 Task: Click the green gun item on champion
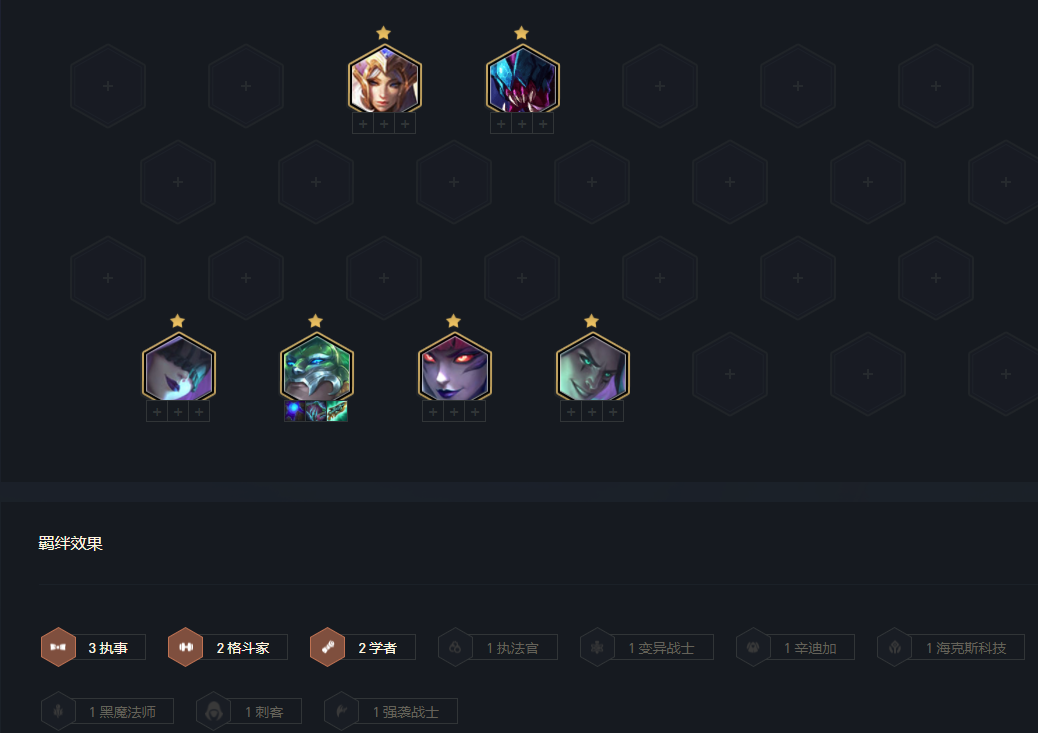click(x=337, y=411)
